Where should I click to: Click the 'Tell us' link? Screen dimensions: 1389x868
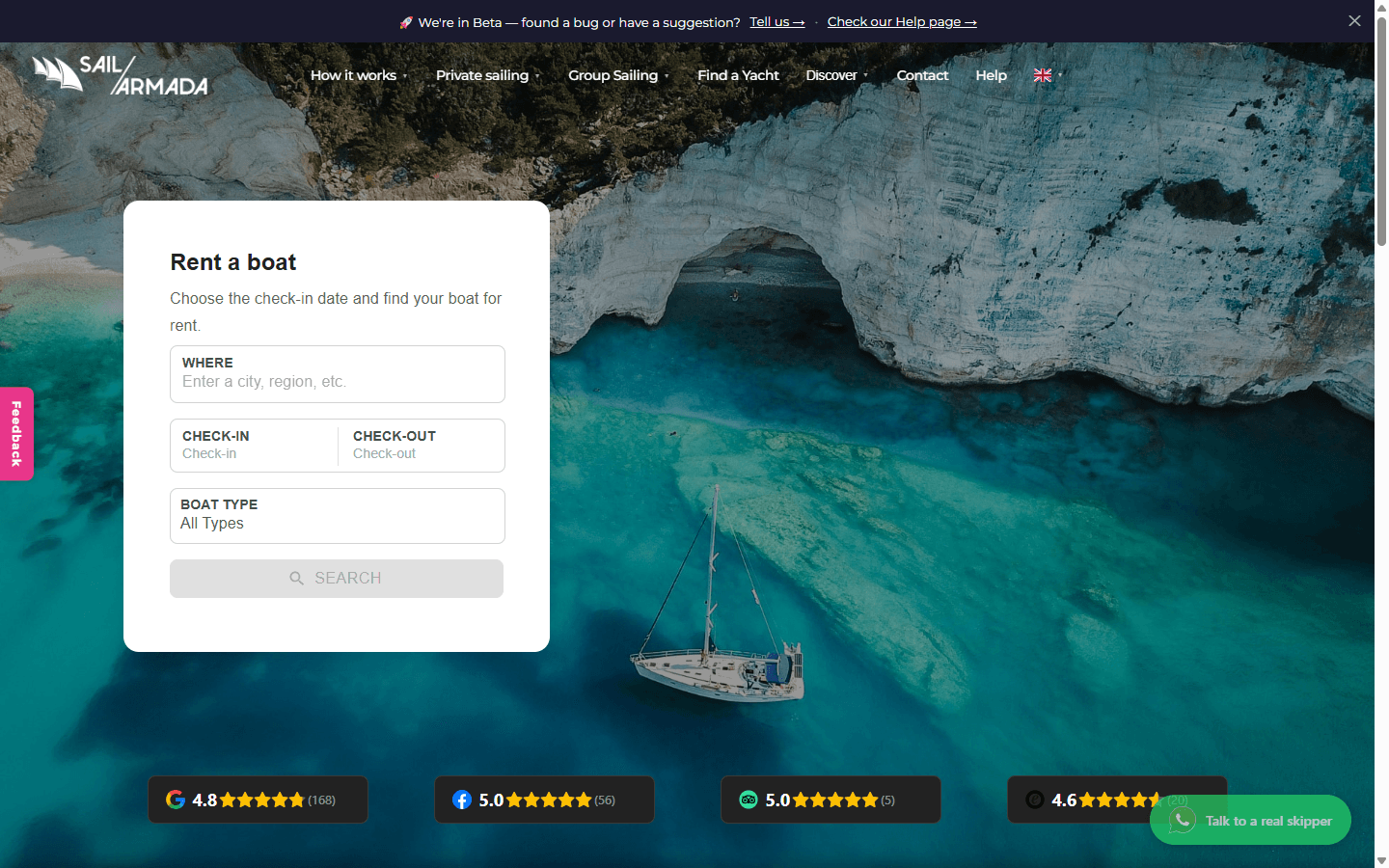pos(776,21)
